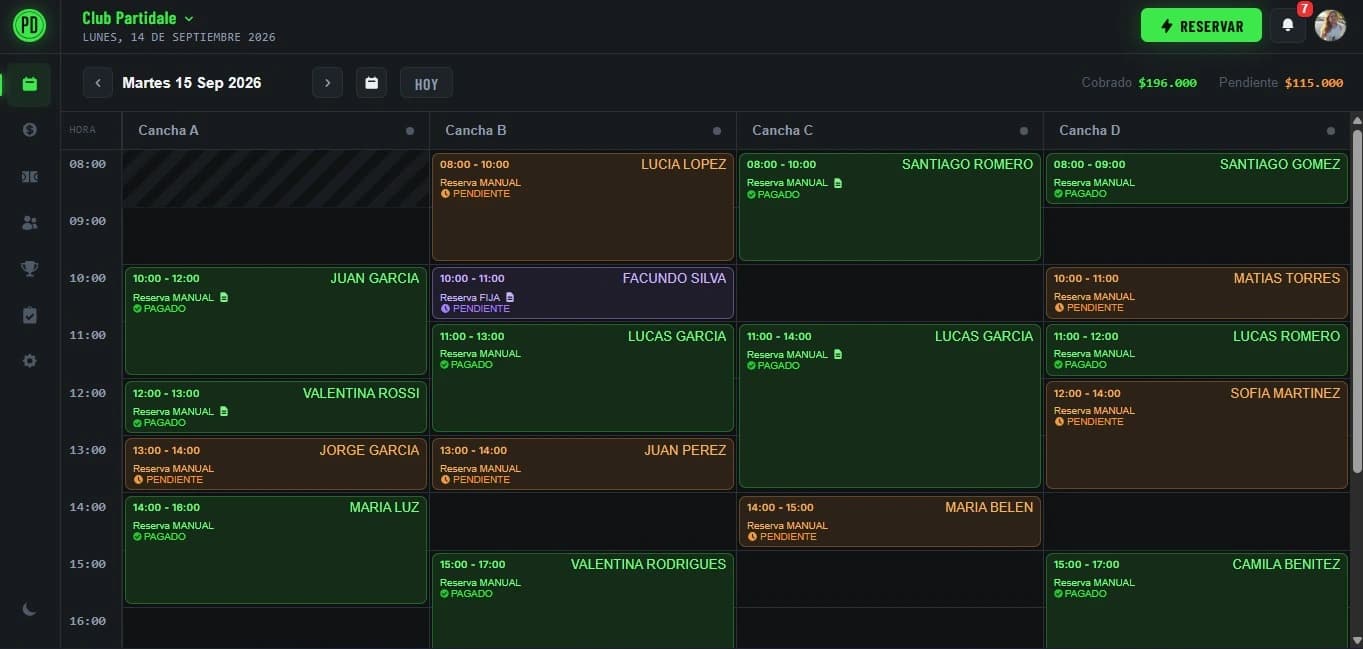Click the RESERVAR button
The image size is (1363, 649).
tap(1201, 26)
